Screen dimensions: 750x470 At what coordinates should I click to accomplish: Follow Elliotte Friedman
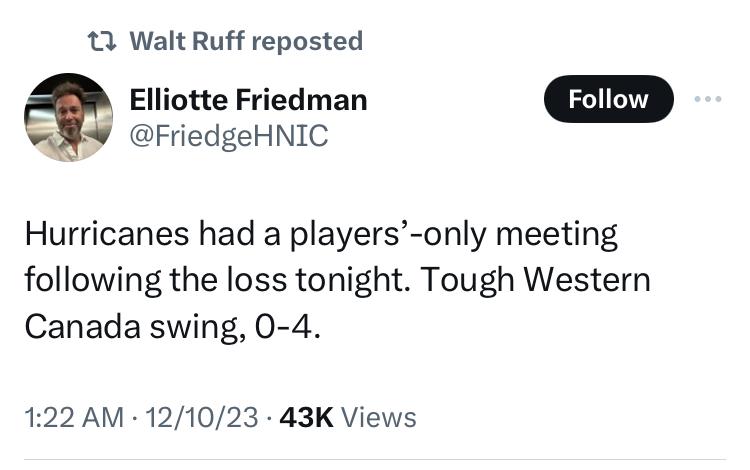click(608, 99)
